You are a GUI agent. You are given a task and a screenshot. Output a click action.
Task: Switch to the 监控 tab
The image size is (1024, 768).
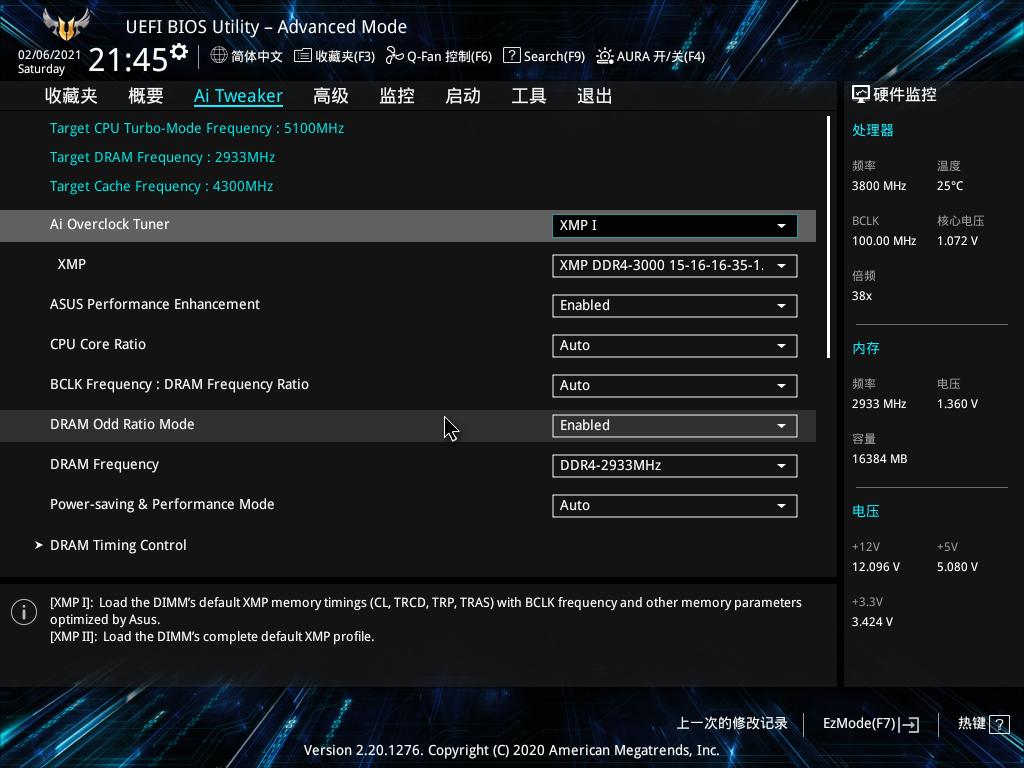click(397, 96)
